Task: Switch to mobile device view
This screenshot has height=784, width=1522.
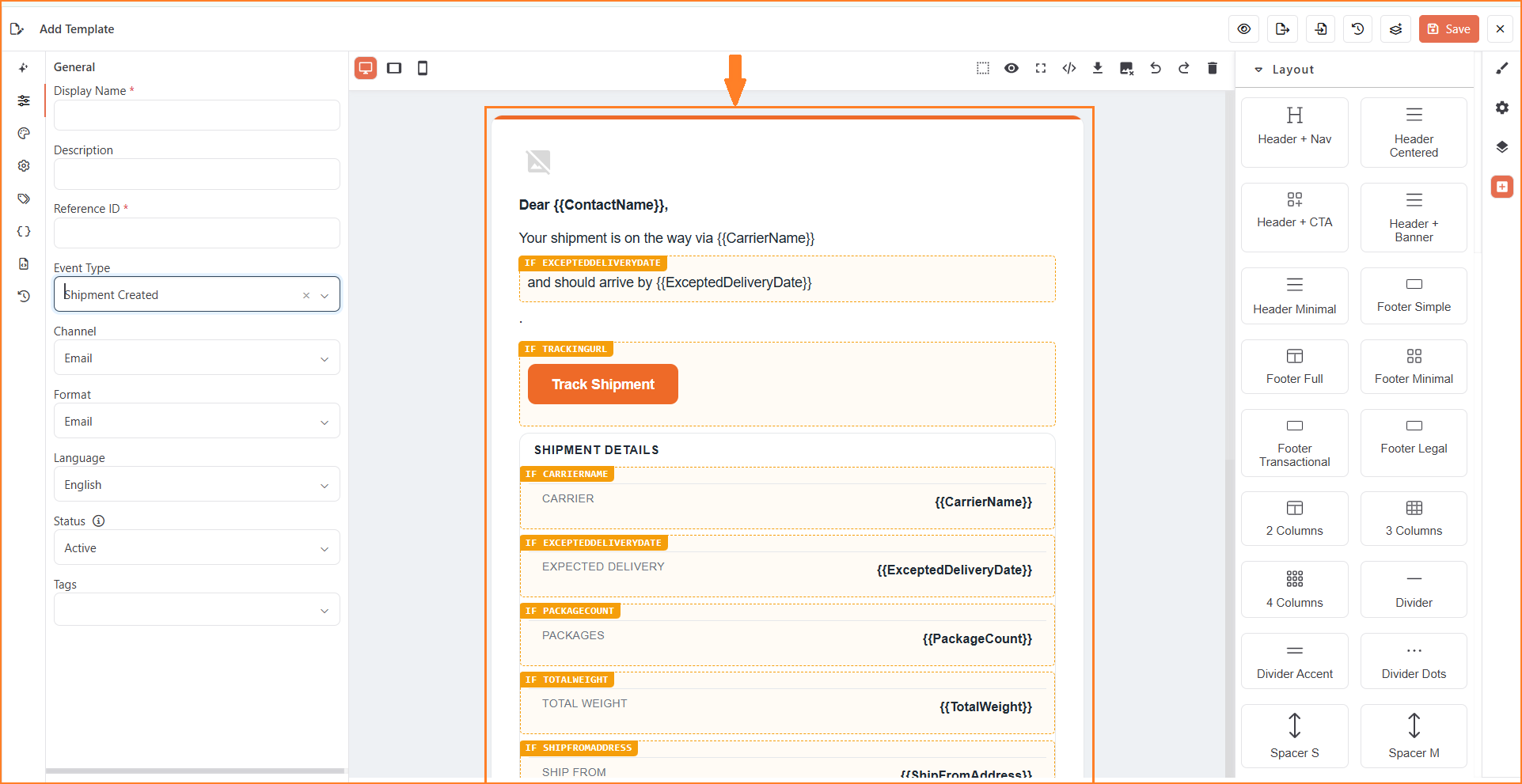Action: pos(423,68)
